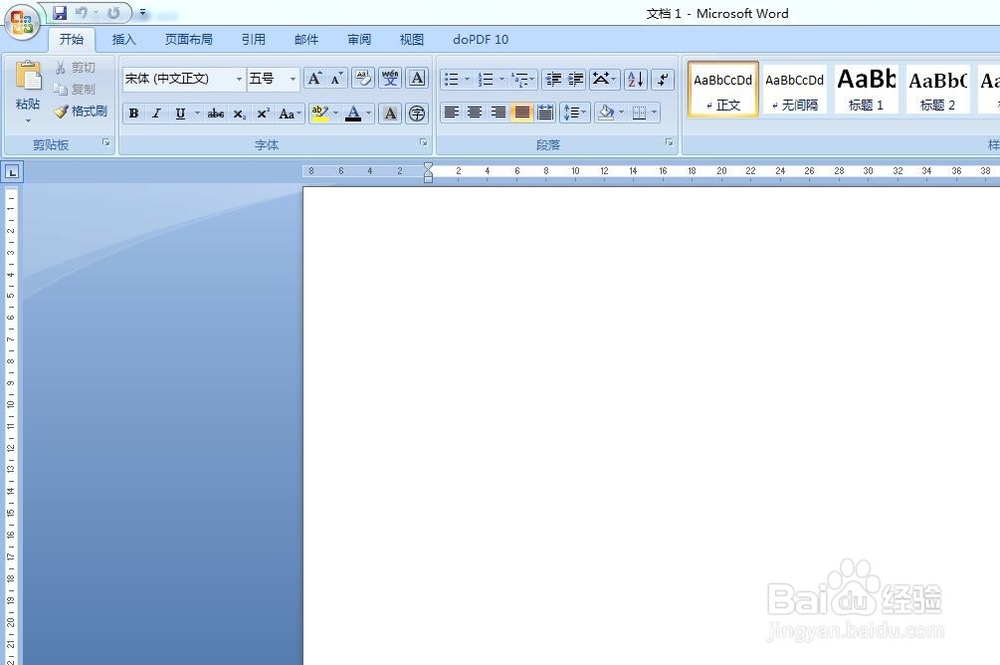Image resolution: width=1000 pixels, height=665 pixels.
Task: Click the Numbering list icon
Action: (486, 79)
